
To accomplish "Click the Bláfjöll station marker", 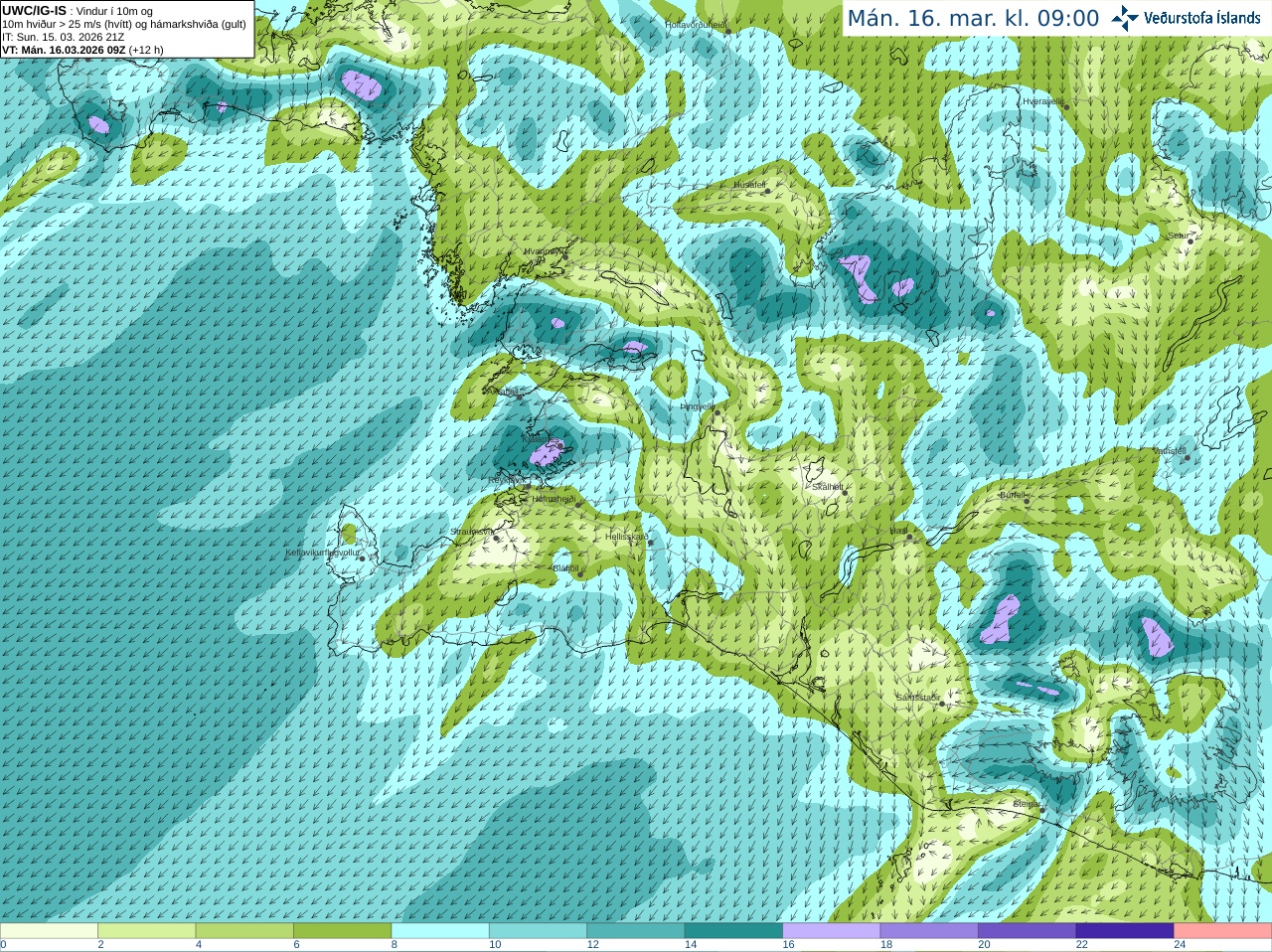I will (x=580, y=574).
